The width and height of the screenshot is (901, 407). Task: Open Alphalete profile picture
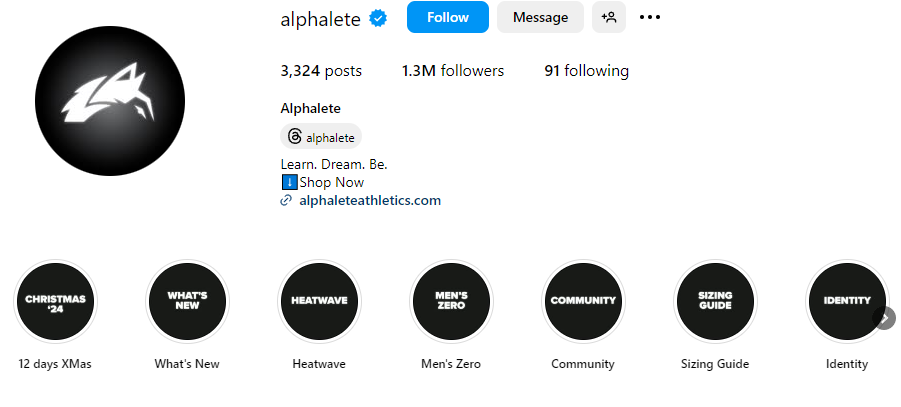(x=111, y=101)
